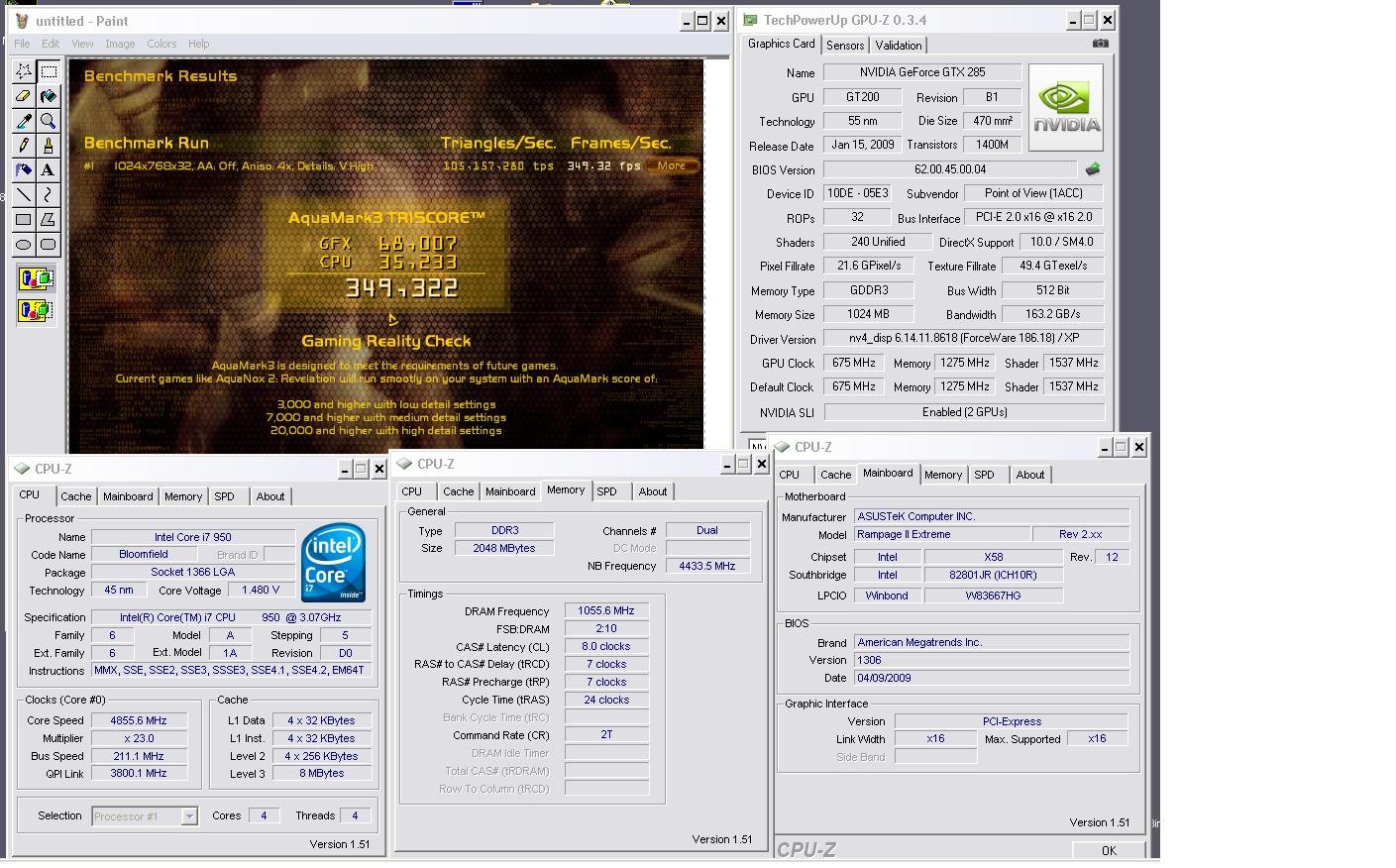Switch to the Sensors tab in GPU-Z
Image resolution: width=1396 pixels, height=868 pixels.
coord(845,46)
